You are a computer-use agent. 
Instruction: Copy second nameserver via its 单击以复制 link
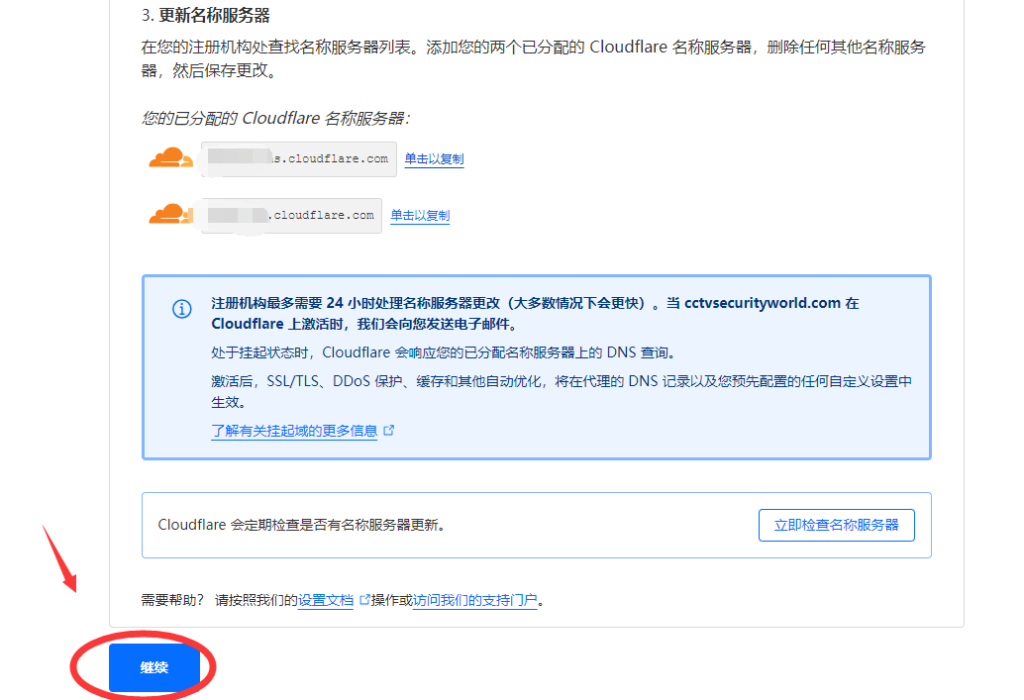(420, 215)
